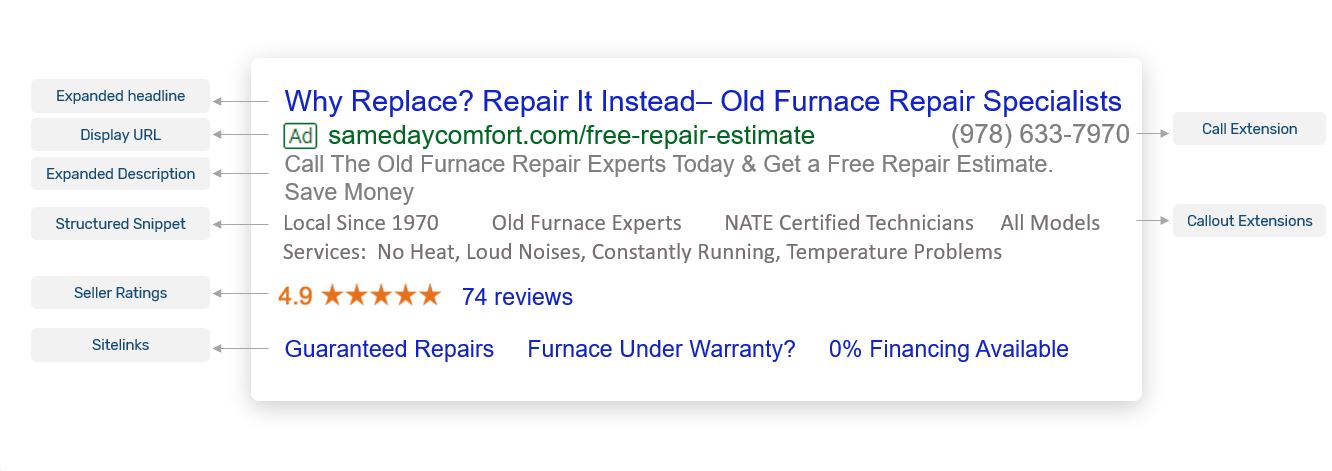Click the green Ad badge icon
This screenshot has height=471, width=1332.
click(x=300, y=135)
